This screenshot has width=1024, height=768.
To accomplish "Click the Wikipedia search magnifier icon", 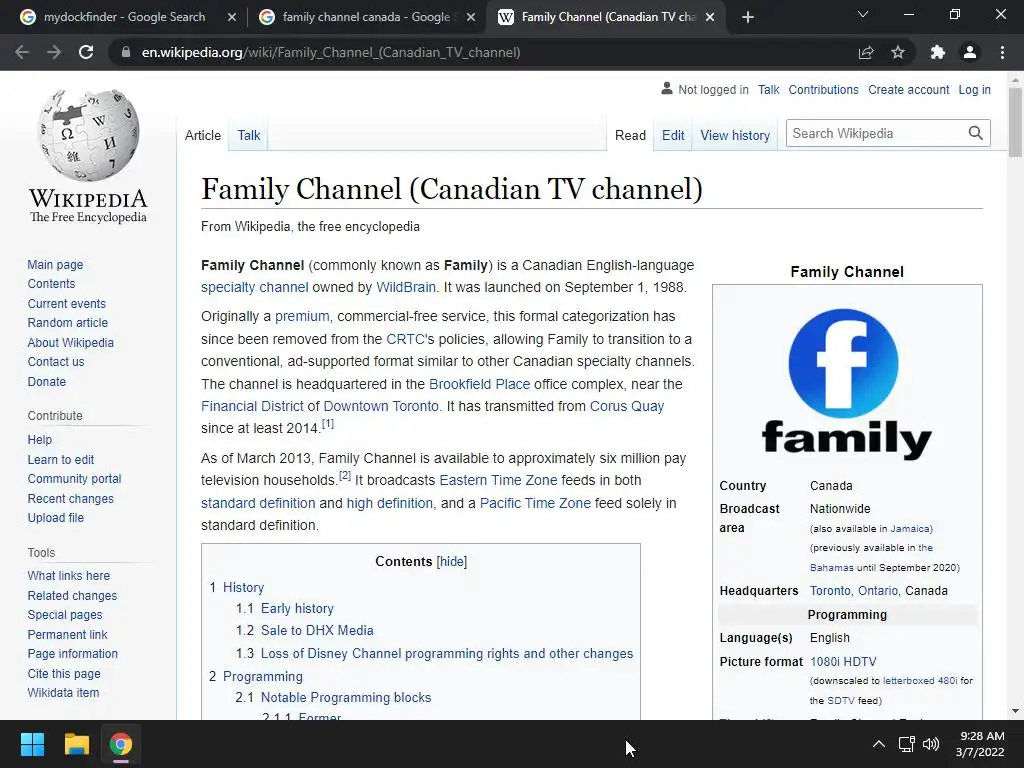I will click(976, 133).
